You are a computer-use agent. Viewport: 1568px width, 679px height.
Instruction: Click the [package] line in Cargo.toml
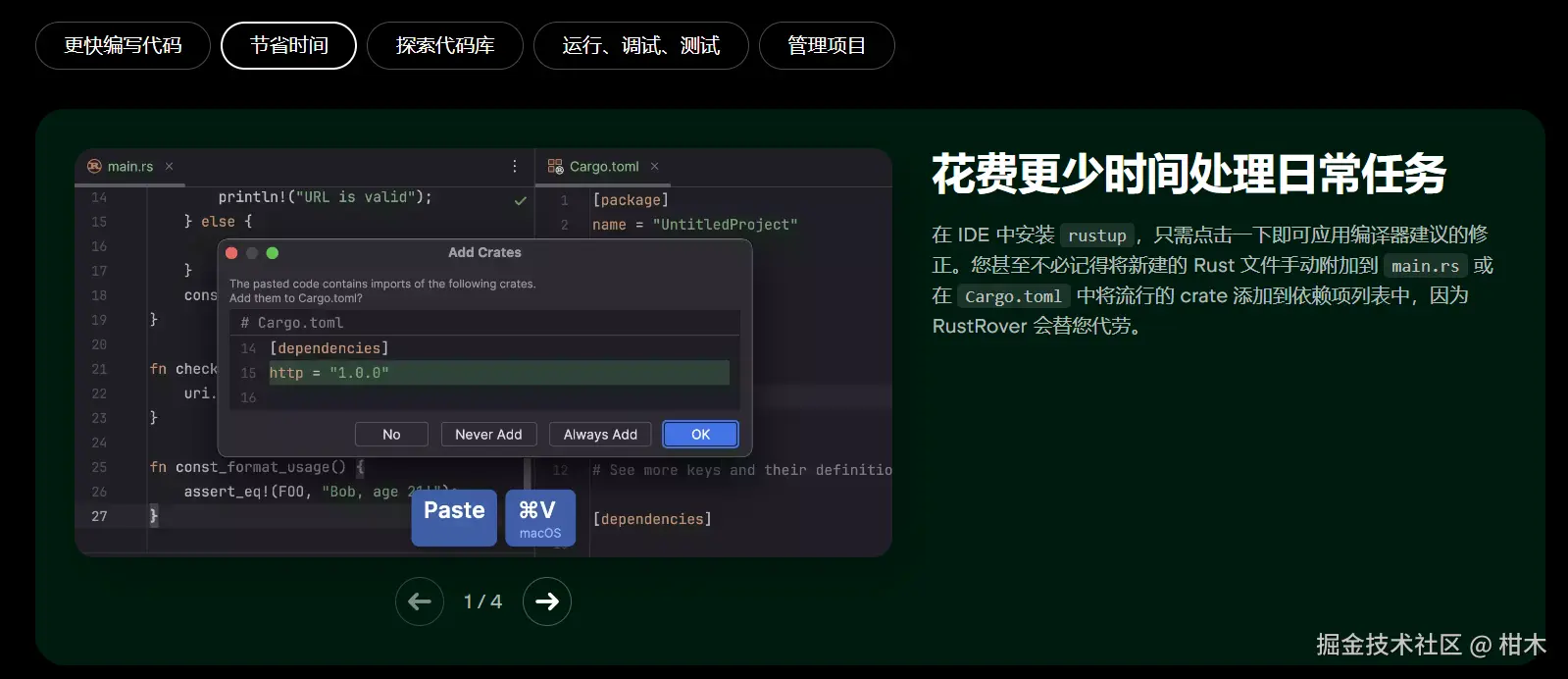631,200
